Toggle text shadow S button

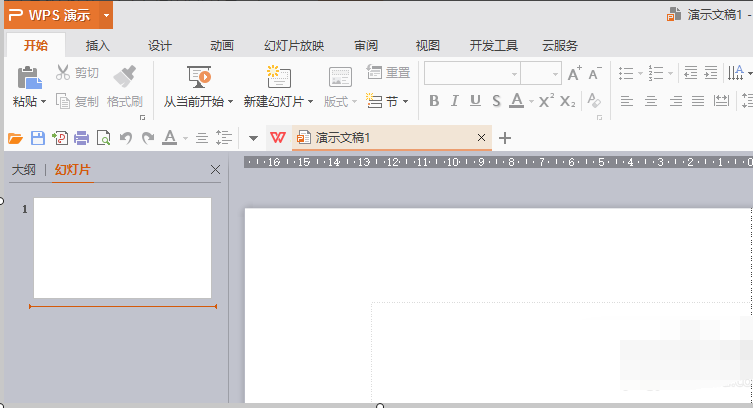pyautogui.click(x=496, y=101)
